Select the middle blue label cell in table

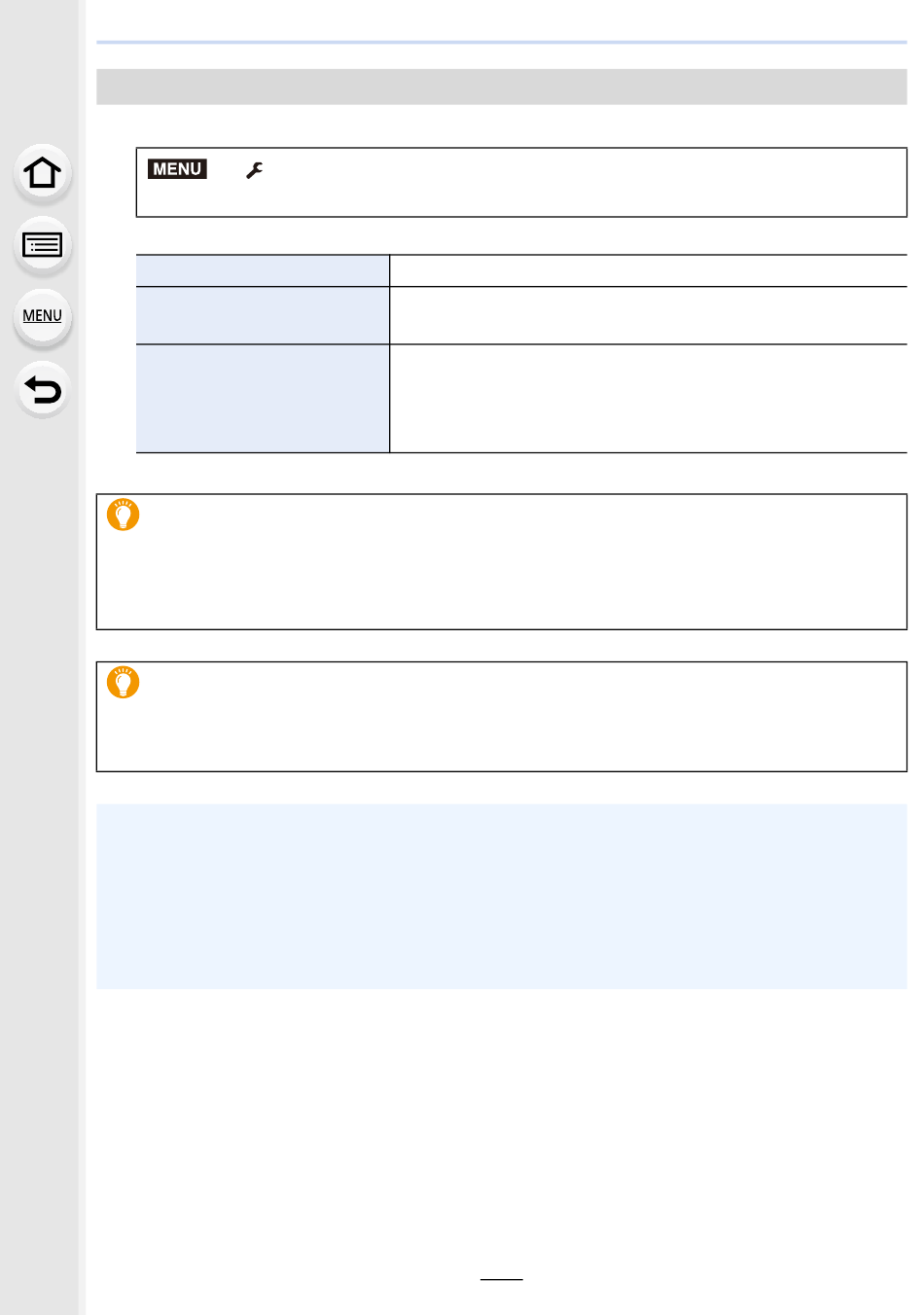click(x=263, y=315)
